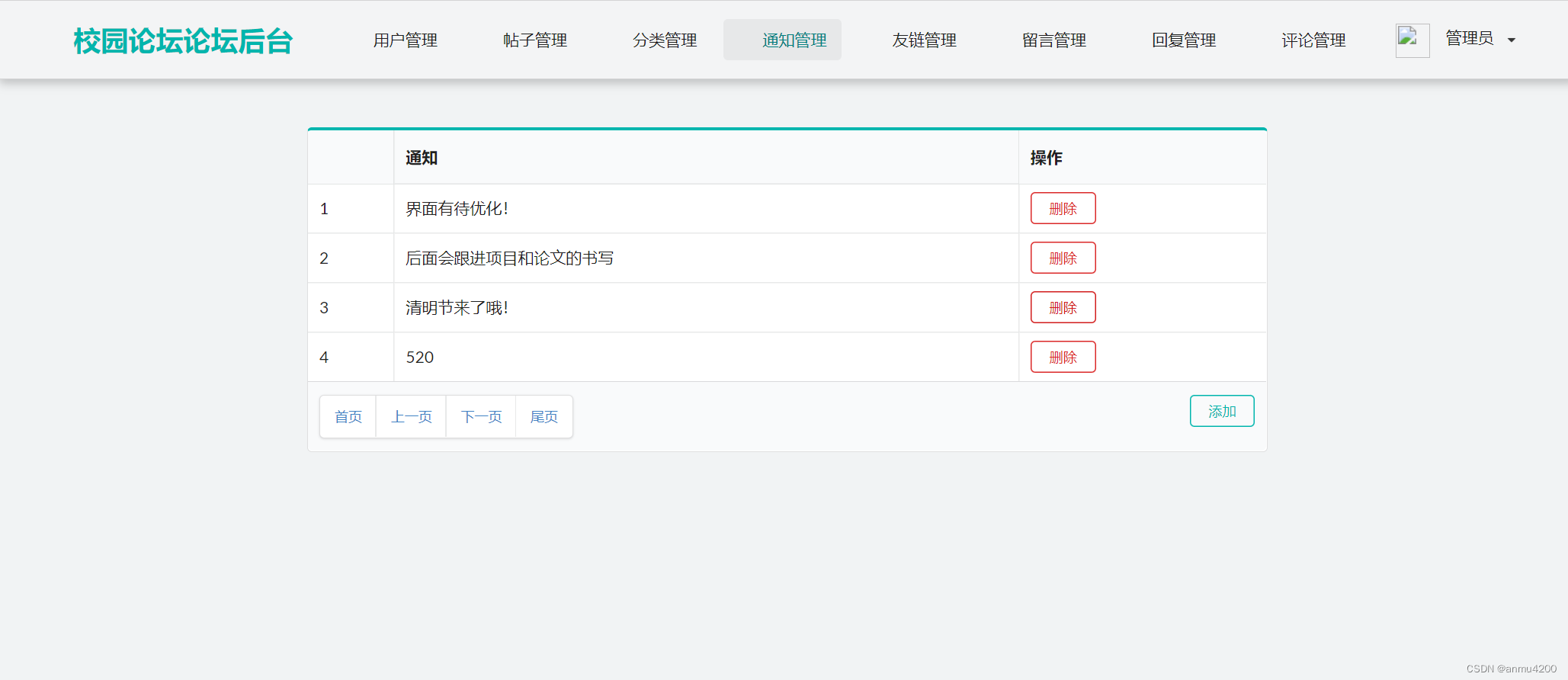
Task: Select the notice text 520
Action: [420, 358]
